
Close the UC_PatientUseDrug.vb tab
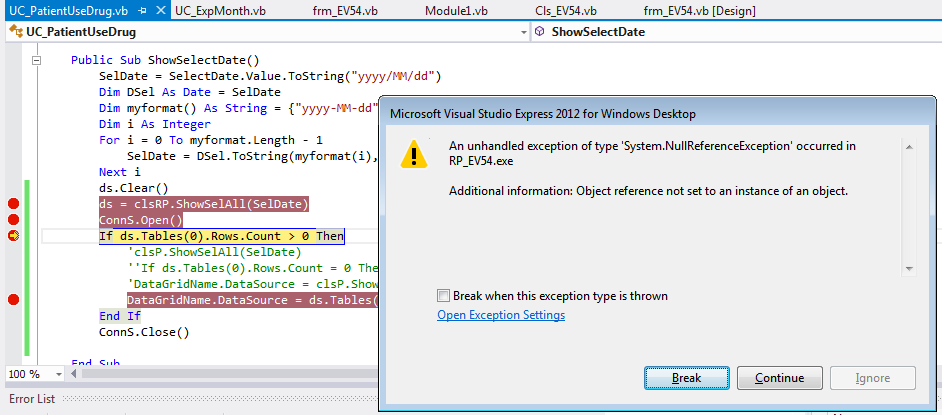(x=160, y=11)
